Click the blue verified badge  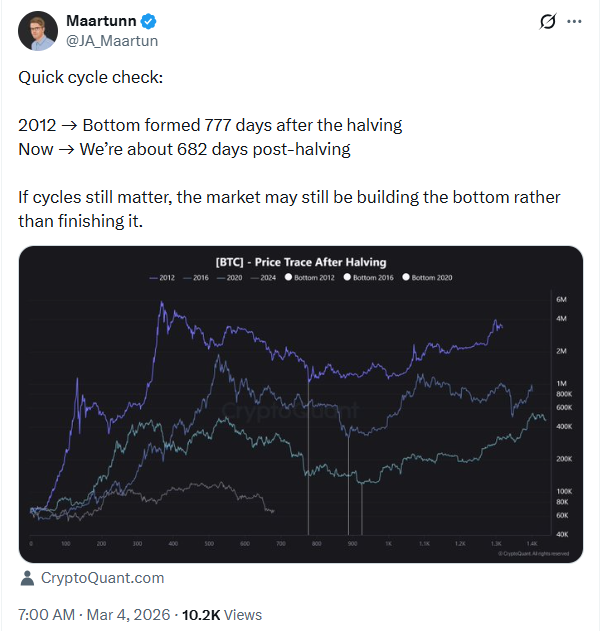point(149,21)
